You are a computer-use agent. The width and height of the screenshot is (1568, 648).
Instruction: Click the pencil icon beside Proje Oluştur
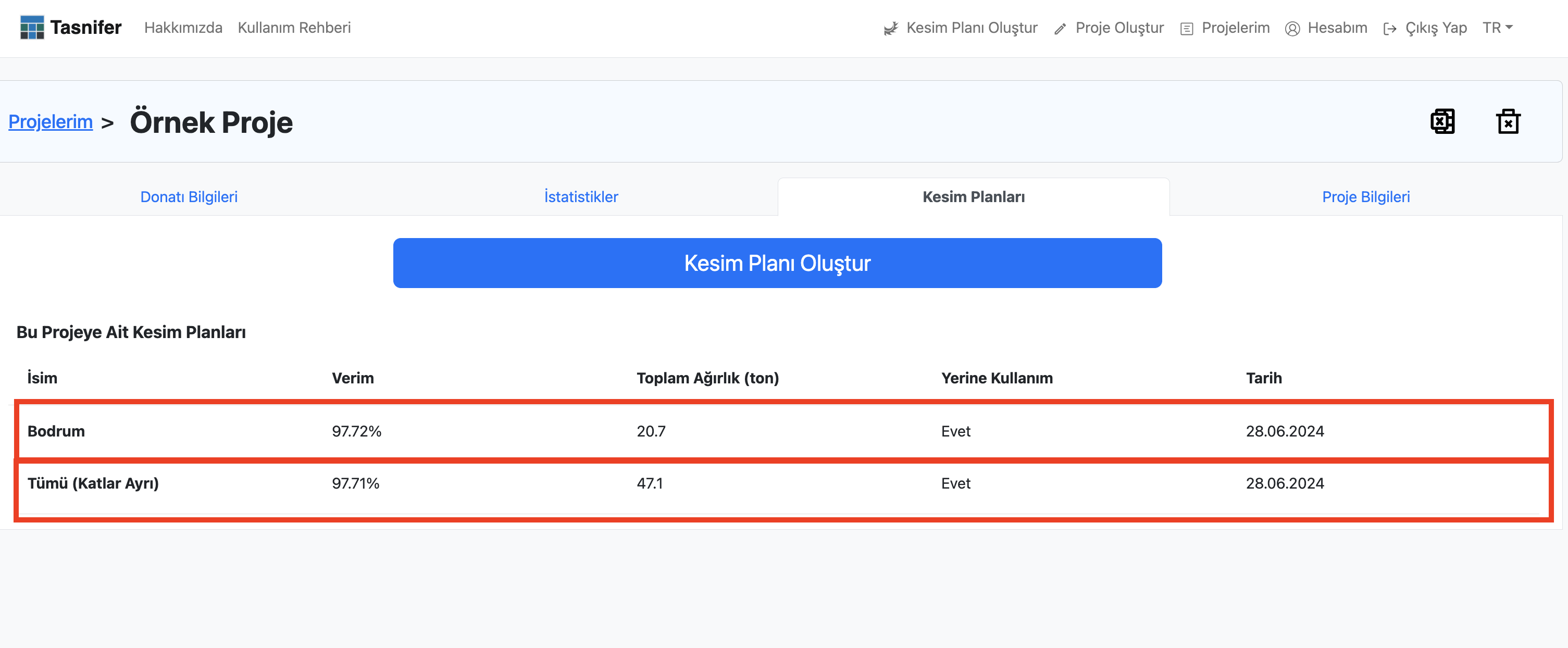click(x=1060, y=29)
